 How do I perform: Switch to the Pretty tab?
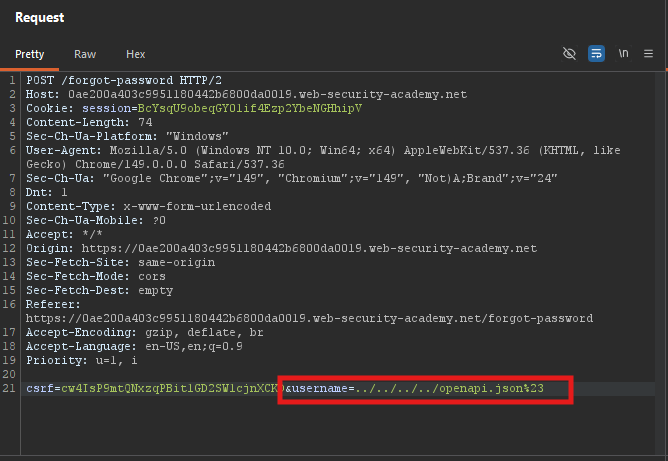point(29,54)
